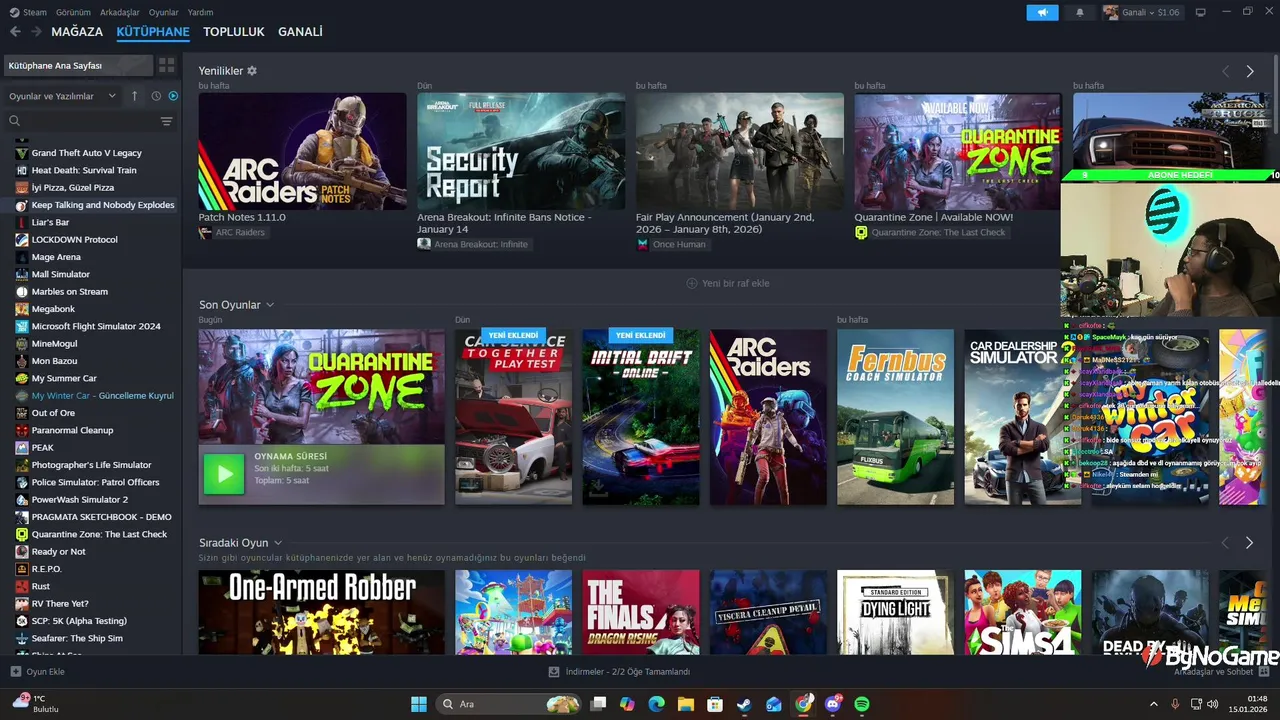Toggle ready-to-play filter icon
Viewport: 1280px width, 720px height.
pyautogui.click(x=173, y=96)
